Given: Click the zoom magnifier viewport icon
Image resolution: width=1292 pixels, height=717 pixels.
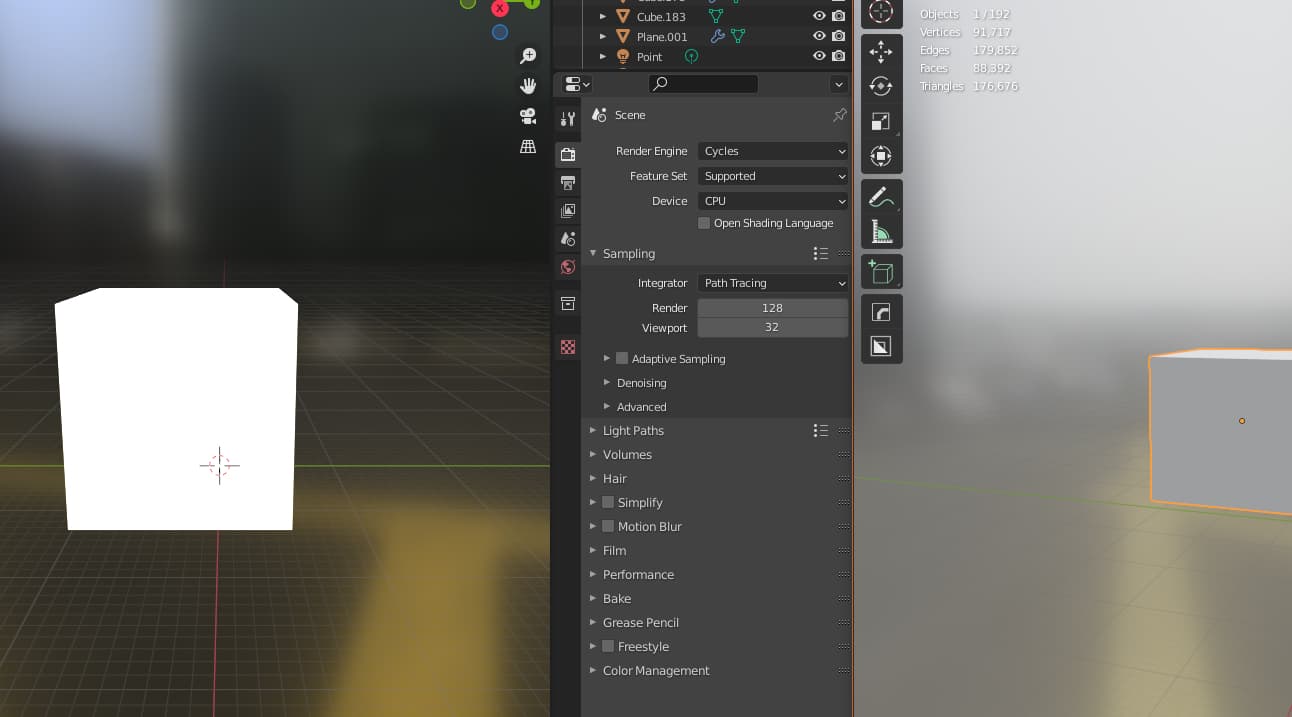Looking at the screenshot, I should point(528,56).
